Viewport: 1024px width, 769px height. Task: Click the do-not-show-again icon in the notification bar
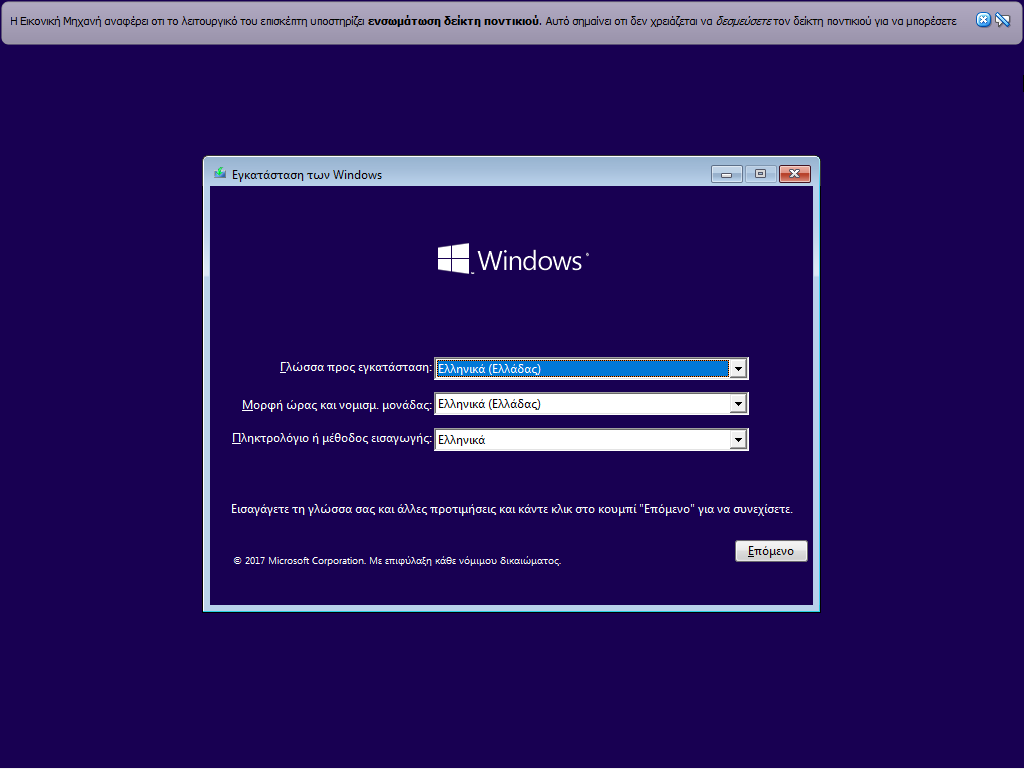[1002, 20]
